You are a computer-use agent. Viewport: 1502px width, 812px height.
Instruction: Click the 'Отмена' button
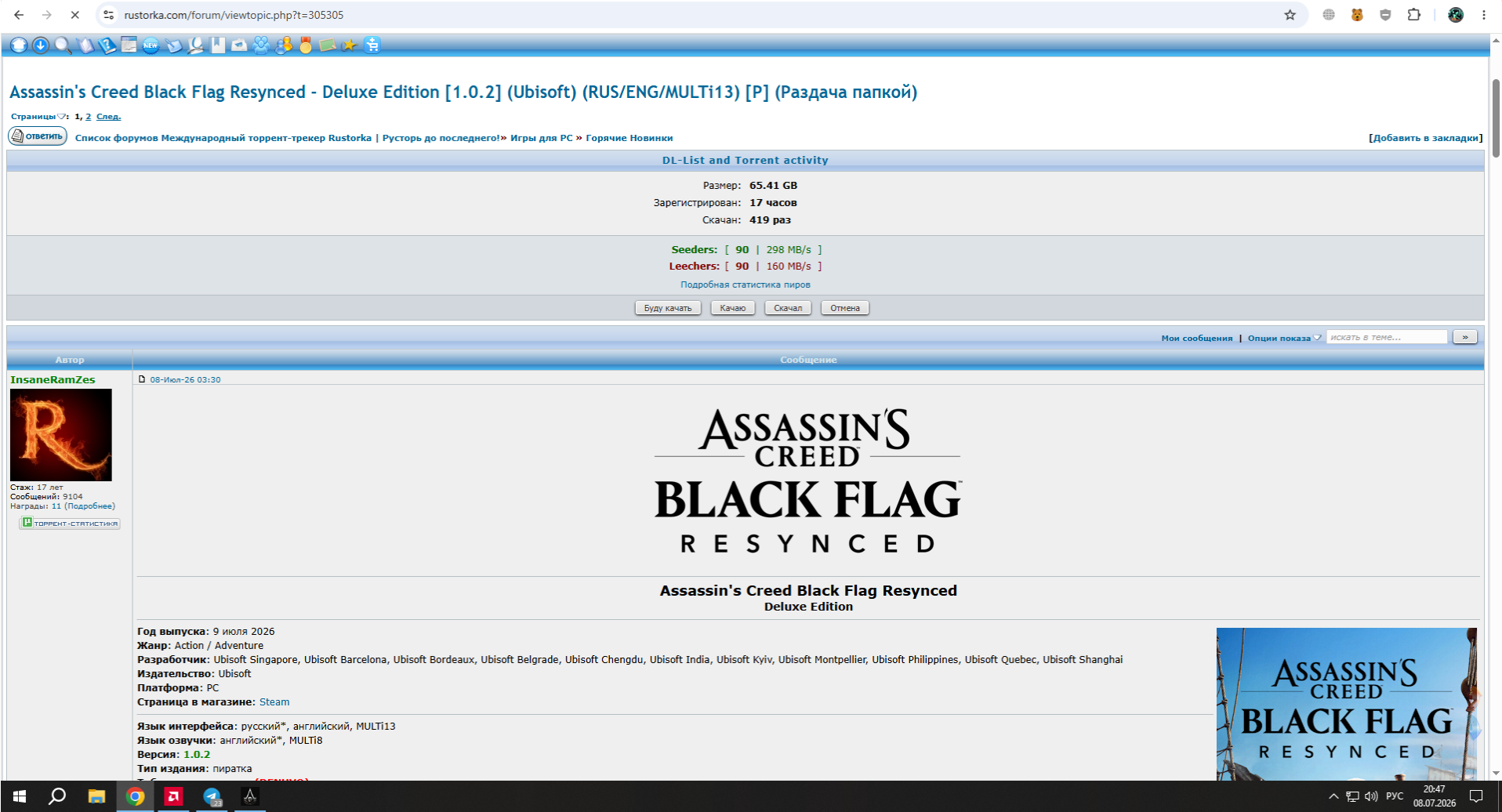(845, 308)
